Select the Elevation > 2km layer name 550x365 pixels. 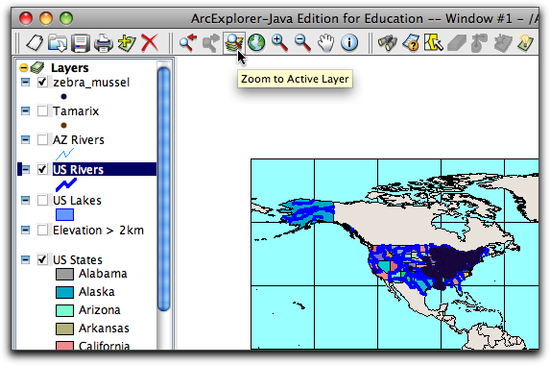tap(98, 230)
